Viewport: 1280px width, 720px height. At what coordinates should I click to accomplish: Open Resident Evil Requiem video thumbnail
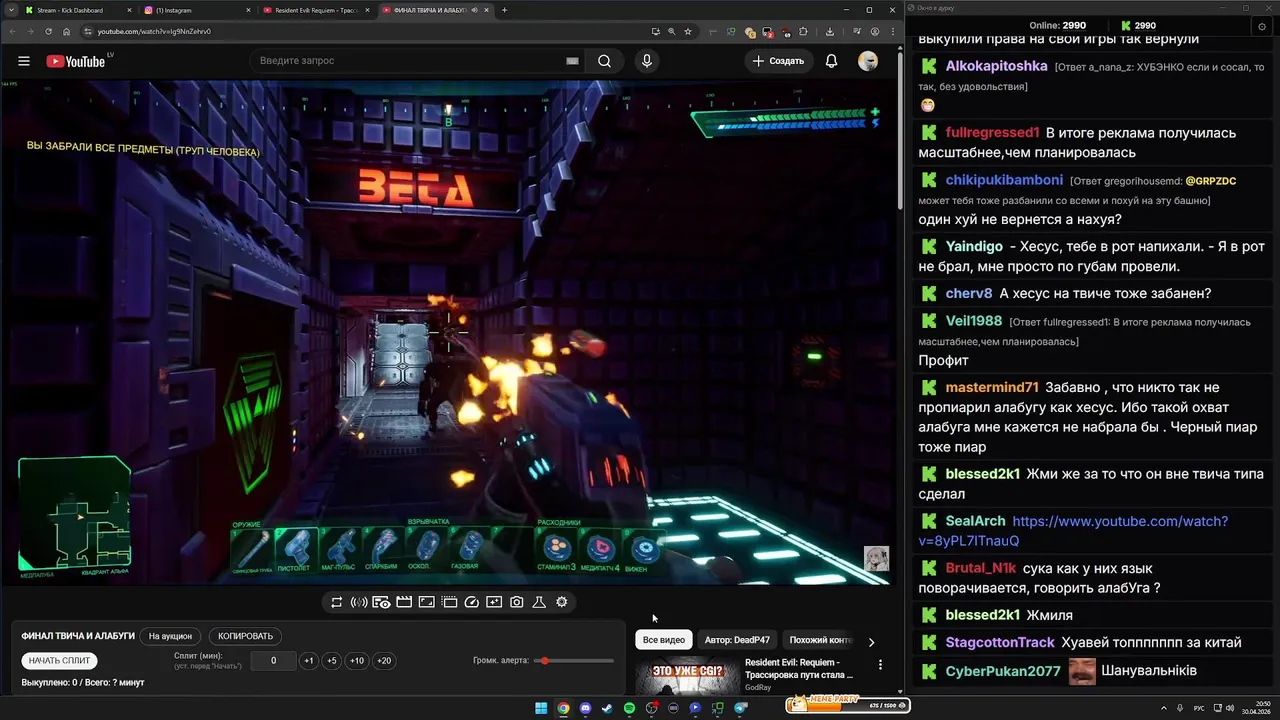click(687, 675)
